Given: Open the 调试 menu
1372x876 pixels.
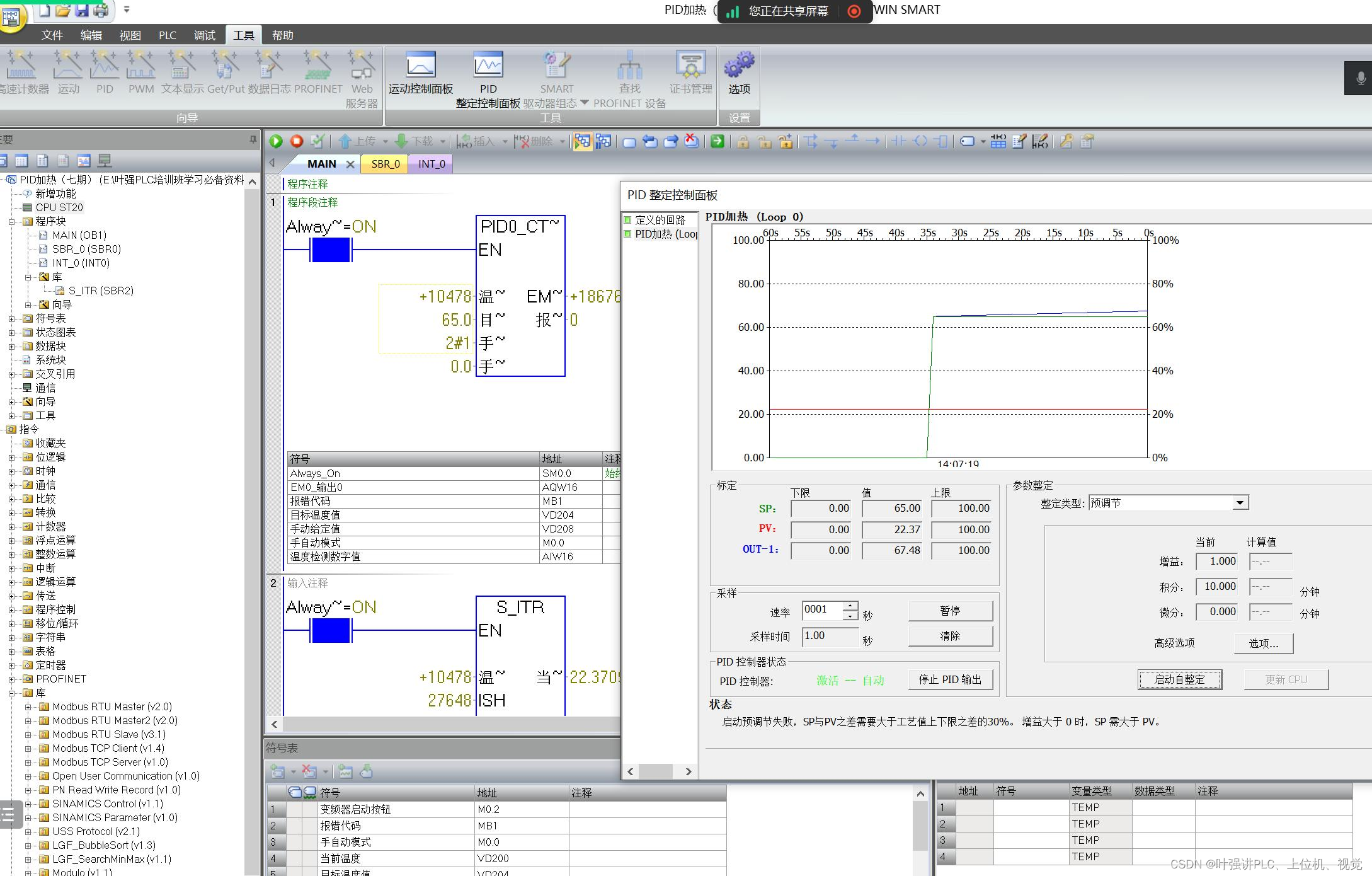Looking at the screenshot, I should pyautogui.click(x=205, y=35).
